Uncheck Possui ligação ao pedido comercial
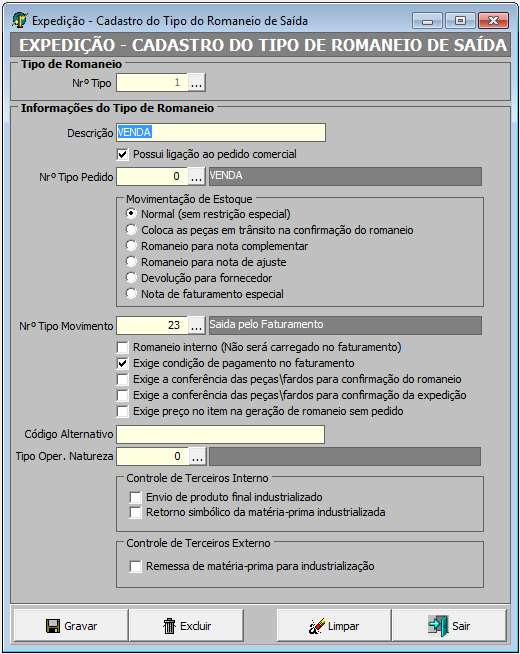 coord(122,155)
